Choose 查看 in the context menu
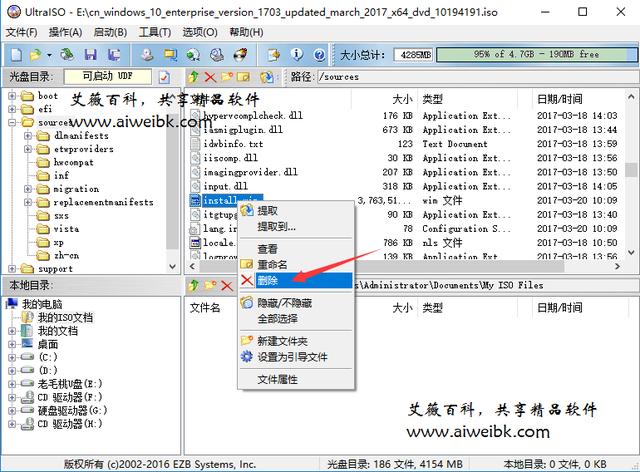The width and height of the screenshot is (640, 472). click(296, 249)
